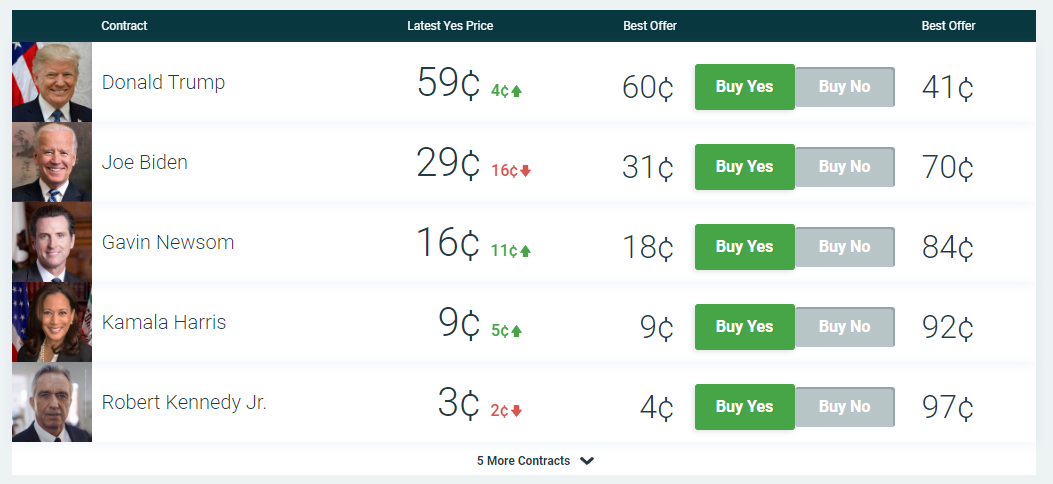The height and width of the screenshot is (484, 1053).
Task: Click Newsom's 84¢ best no offer
Action: (948, 248)
